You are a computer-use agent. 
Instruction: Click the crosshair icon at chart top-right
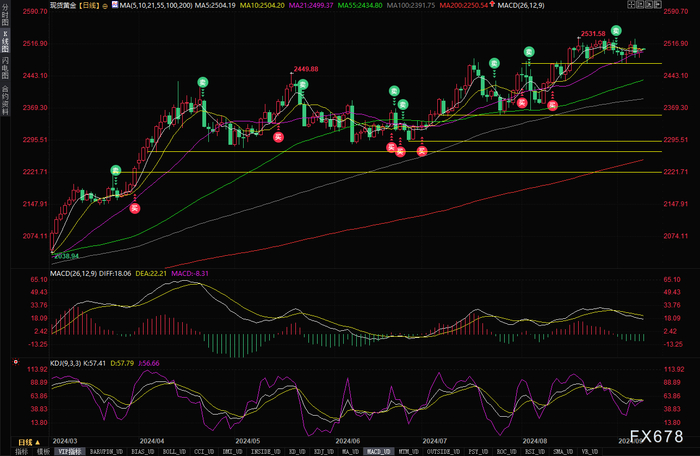point(631,5)
